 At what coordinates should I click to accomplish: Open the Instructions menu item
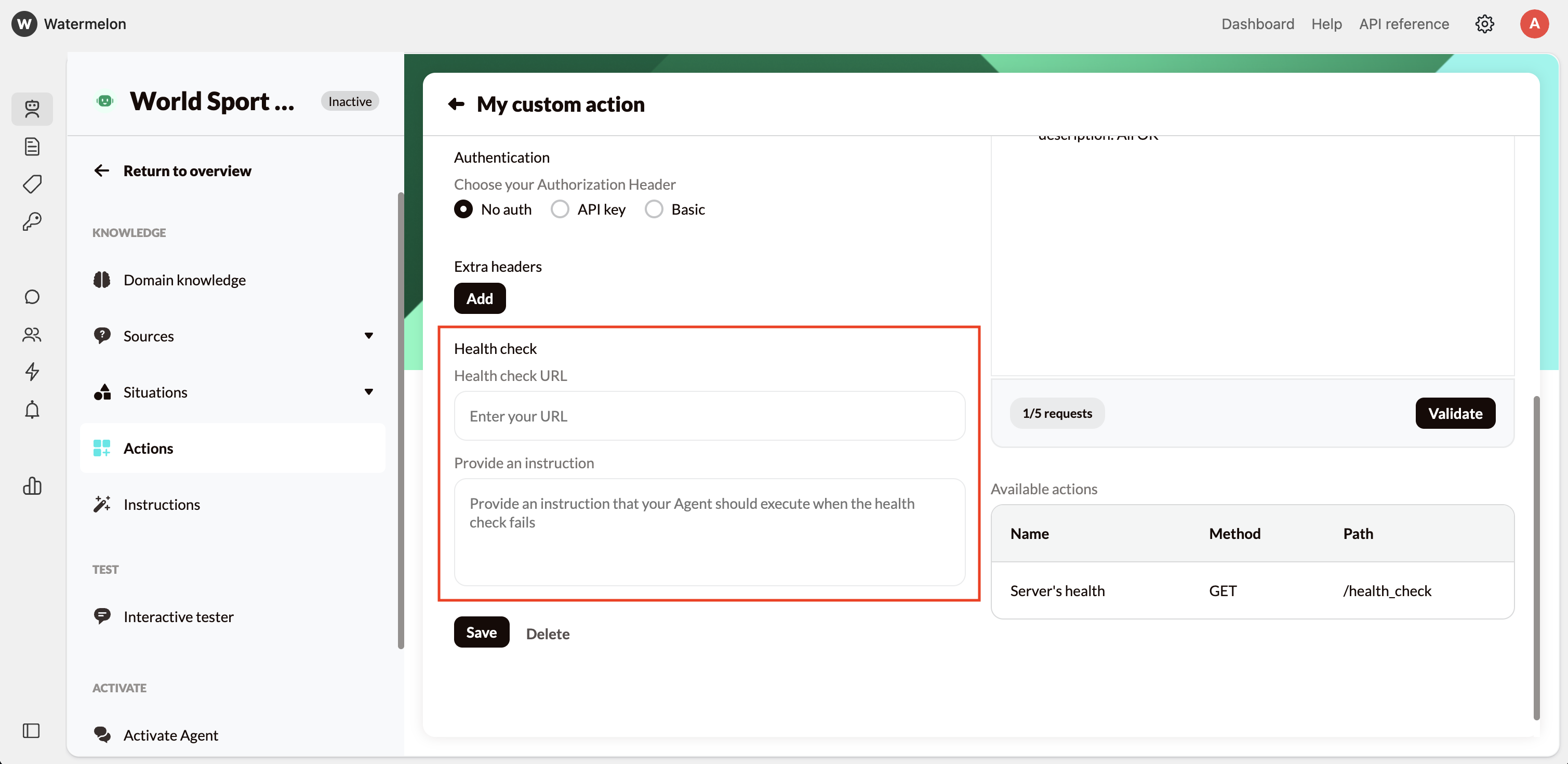tap(161, 504)
